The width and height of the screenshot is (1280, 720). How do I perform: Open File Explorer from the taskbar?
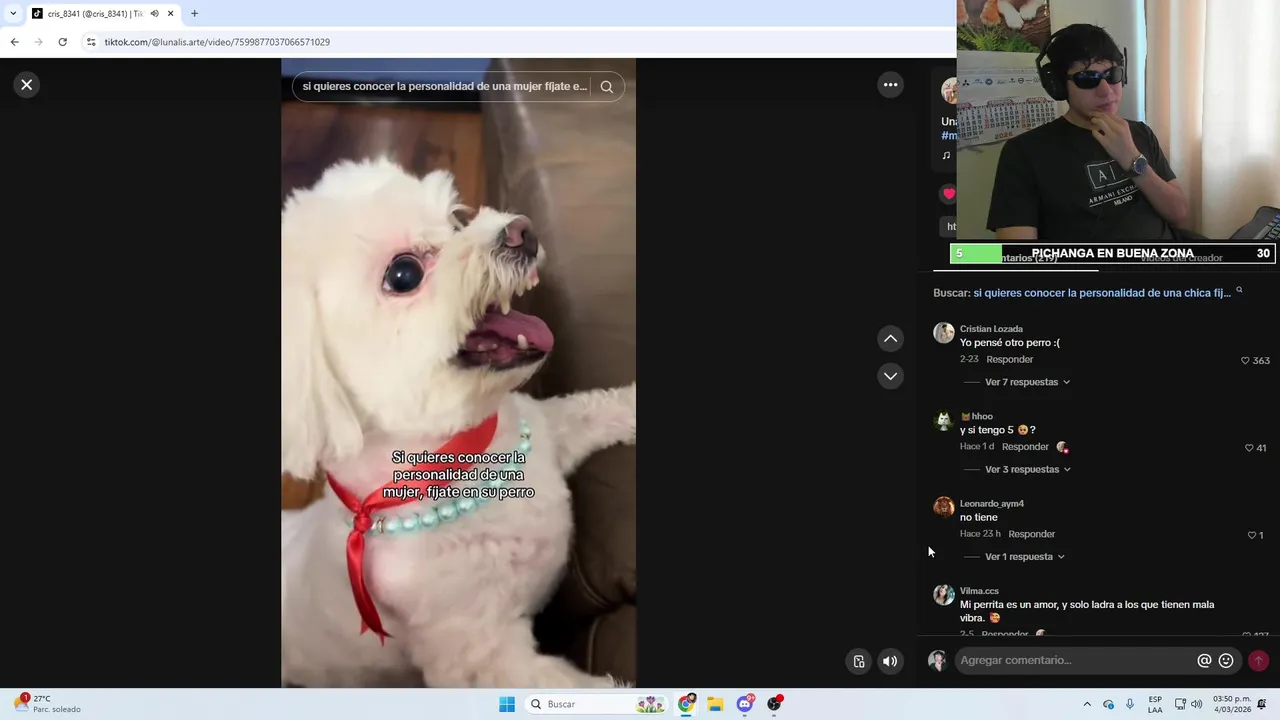(x=715, y=704)
